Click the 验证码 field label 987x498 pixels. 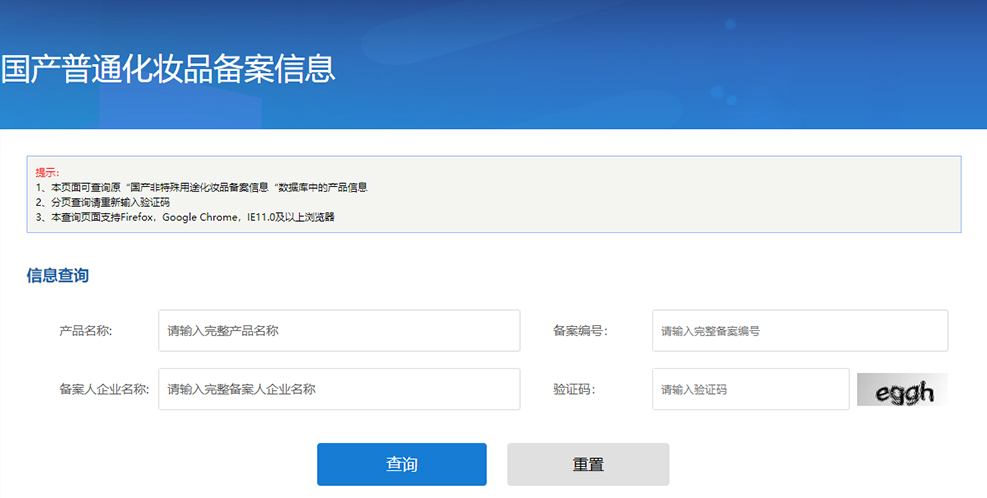tap(574, 389)
